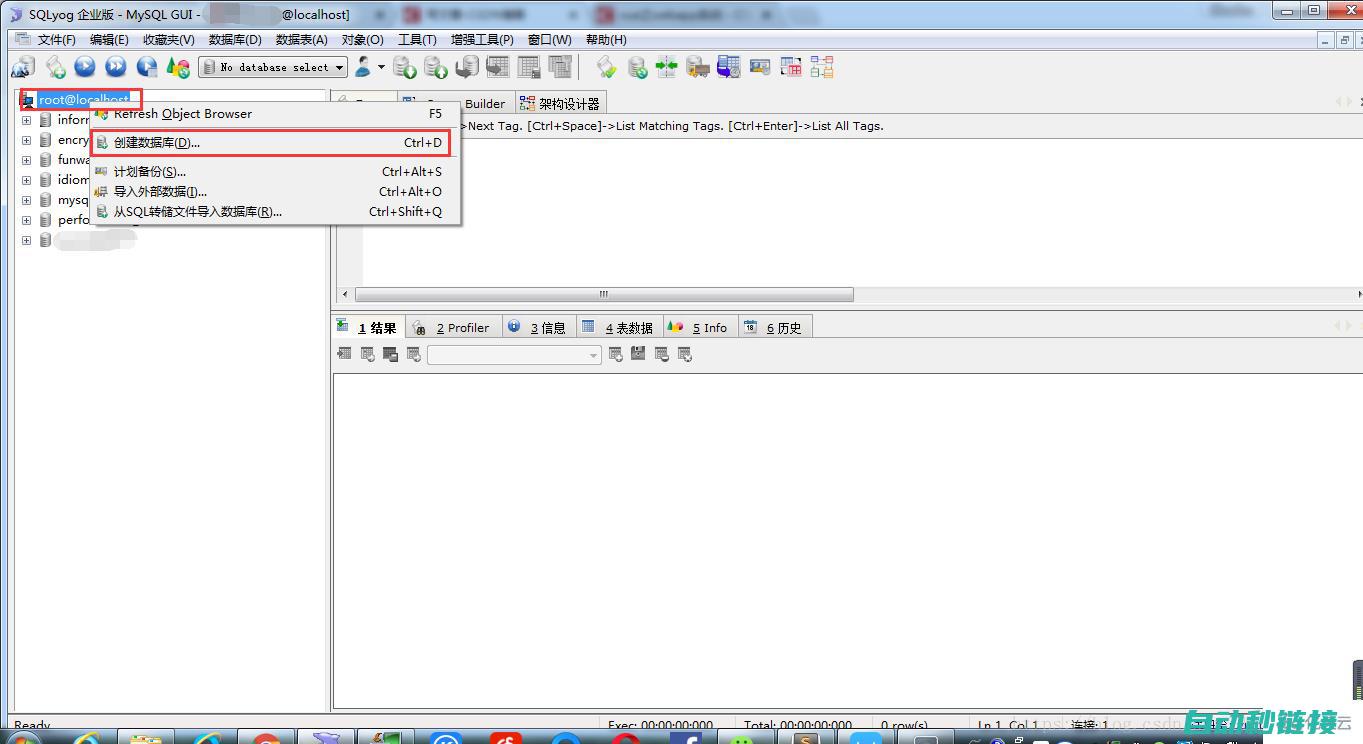The width and height of the screenshot is (1363, 744).
Task: Click the second grey table icon in main toolbar
Action: (529, 67)
